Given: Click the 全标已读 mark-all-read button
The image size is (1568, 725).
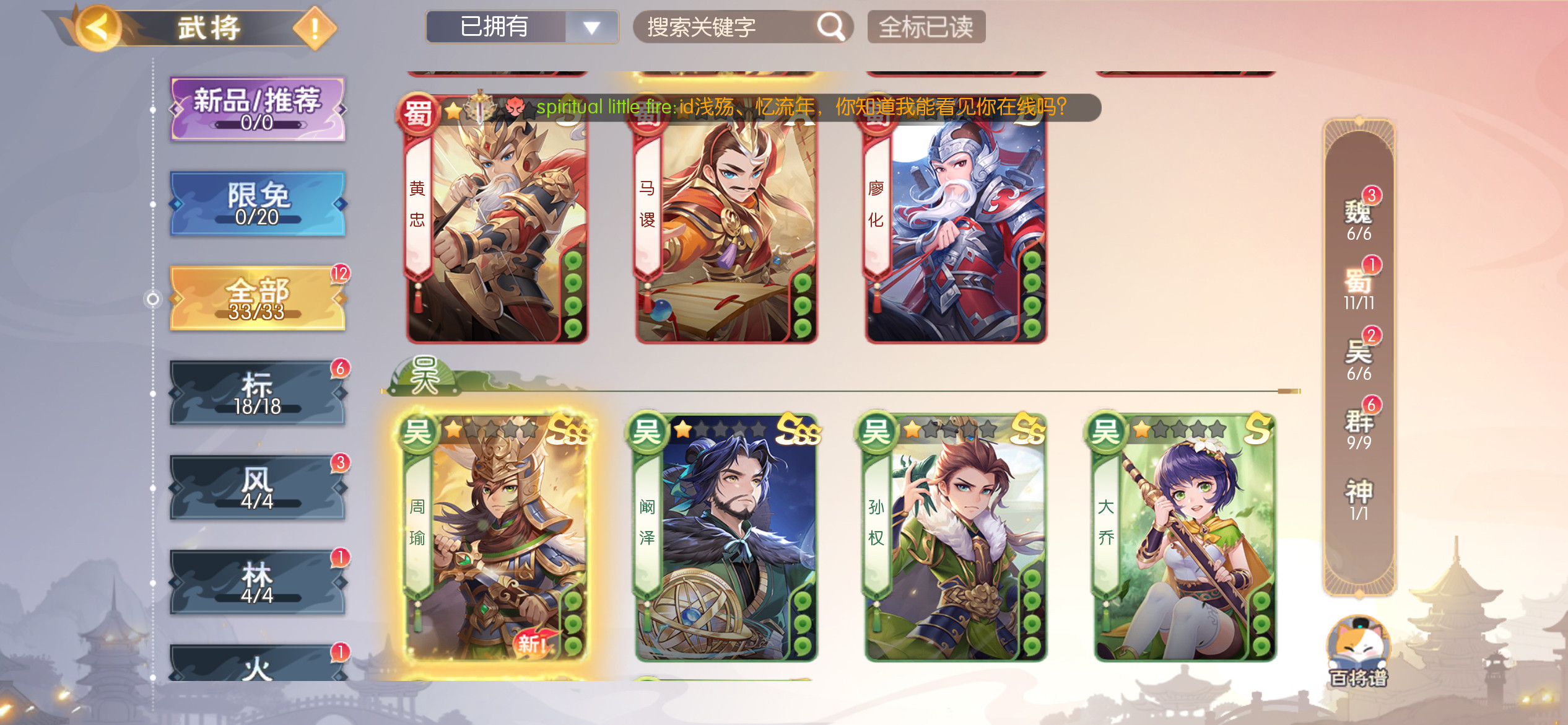Looking at the screenshot, I should tap(926, 27).
